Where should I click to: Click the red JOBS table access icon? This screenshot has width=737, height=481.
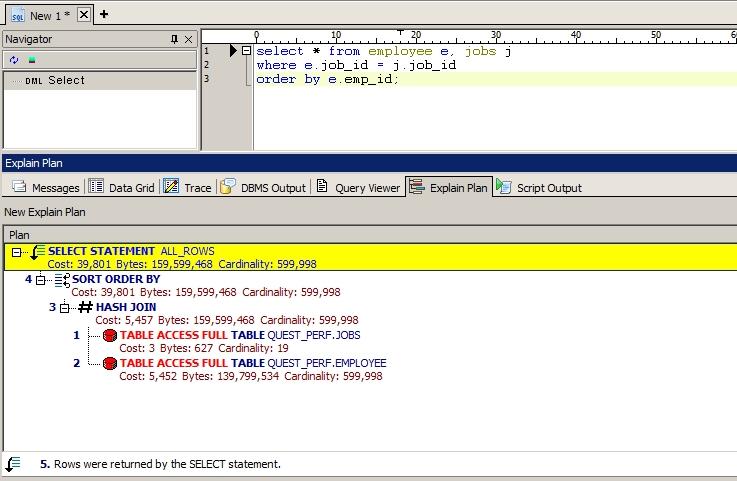pyautogui.click(x=109, y=335)
